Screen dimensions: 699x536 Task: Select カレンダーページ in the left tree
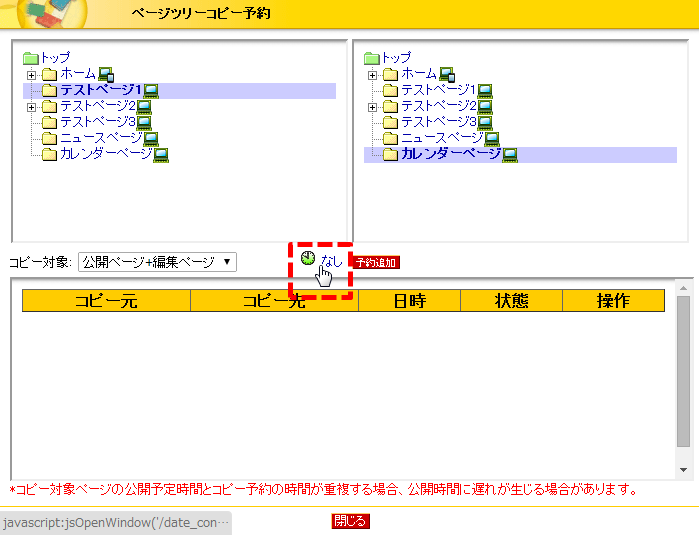tap(106, 154)
